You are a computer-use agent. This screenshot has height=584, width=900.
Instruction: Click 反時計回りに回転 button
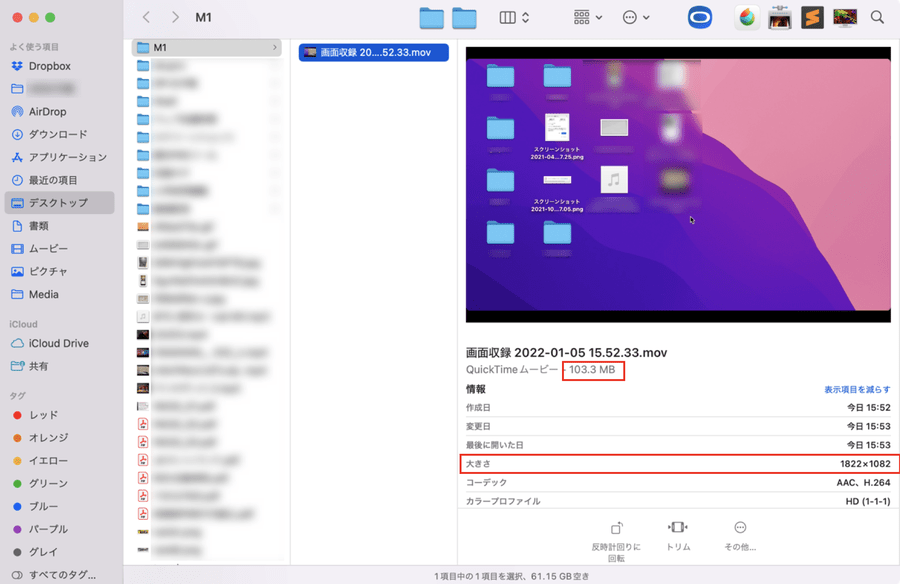click(x=616, y=542)
